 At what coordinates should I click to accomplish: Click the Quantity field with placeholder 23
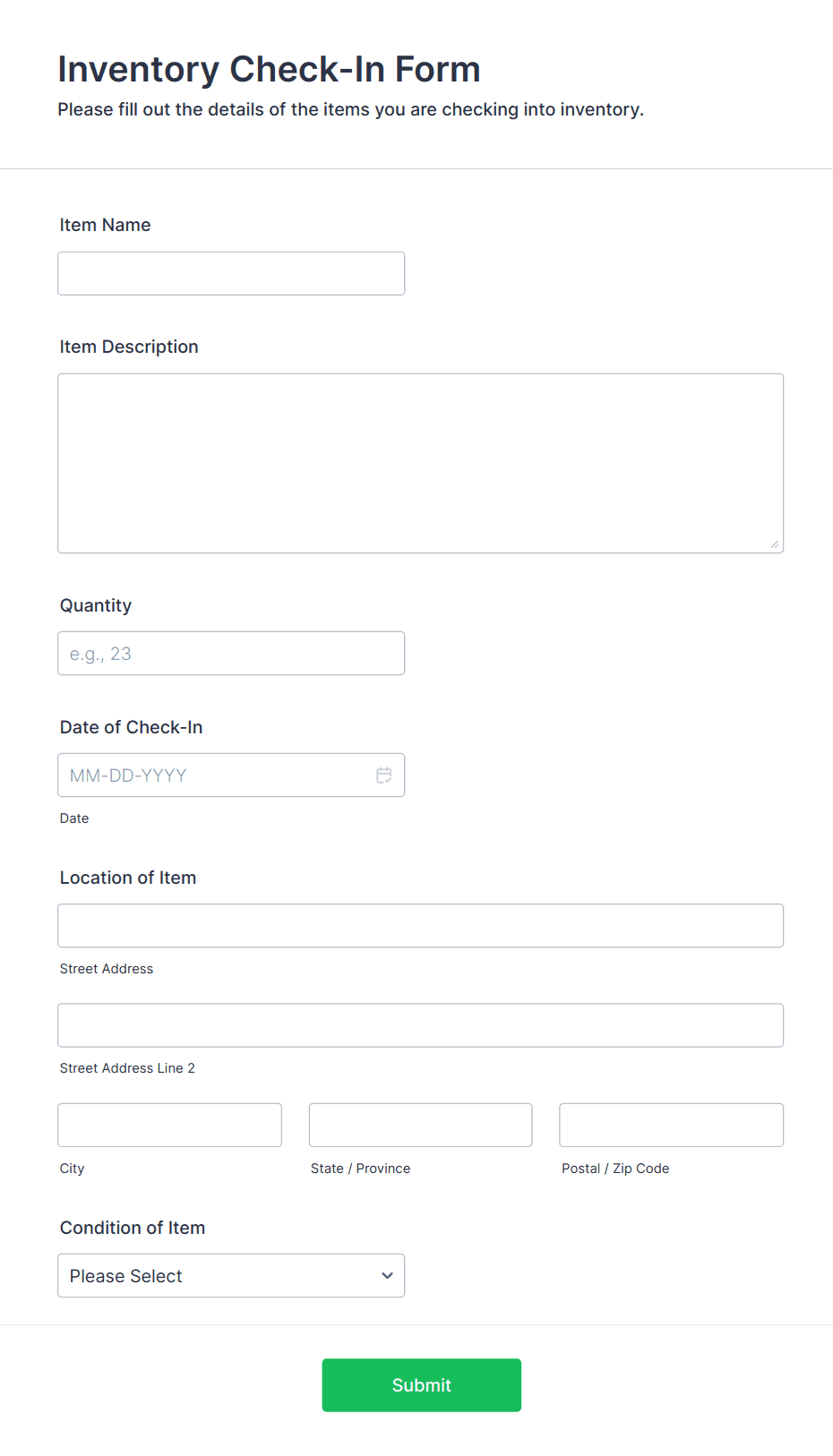(230, 653)
